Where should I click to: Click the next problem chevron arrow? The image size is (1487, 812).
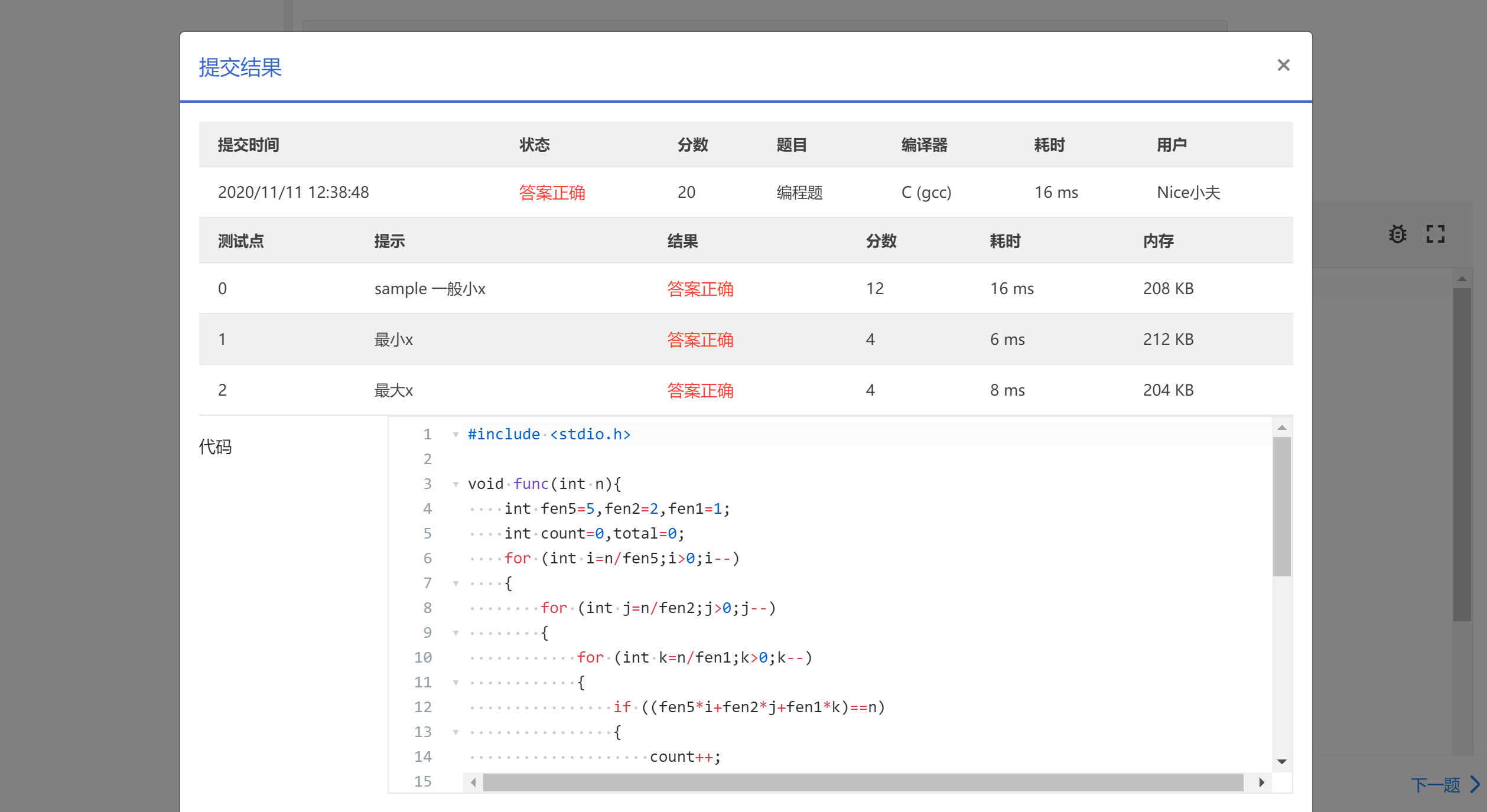(1475, 784)
